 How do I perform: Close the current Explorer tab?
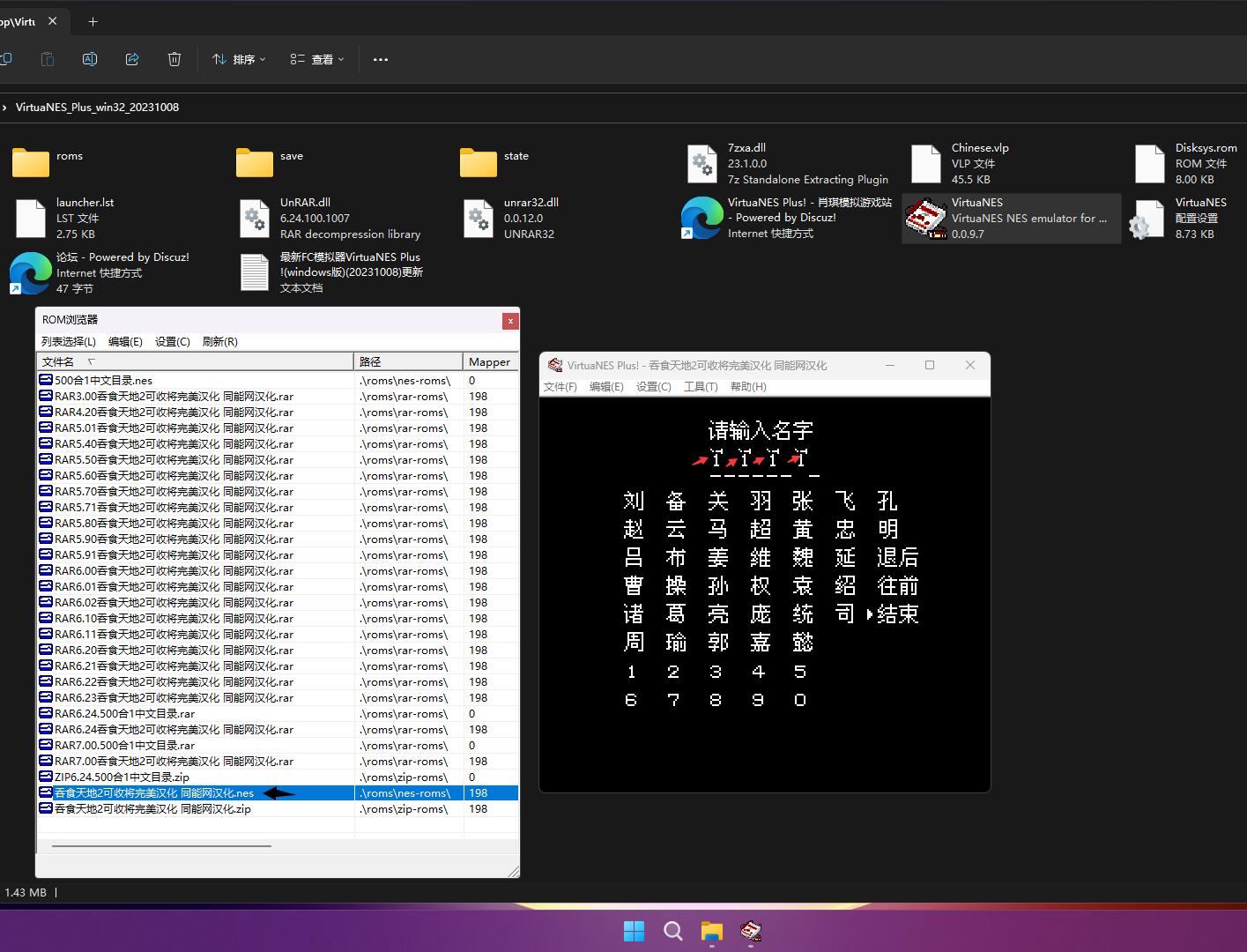click(52, 21)
